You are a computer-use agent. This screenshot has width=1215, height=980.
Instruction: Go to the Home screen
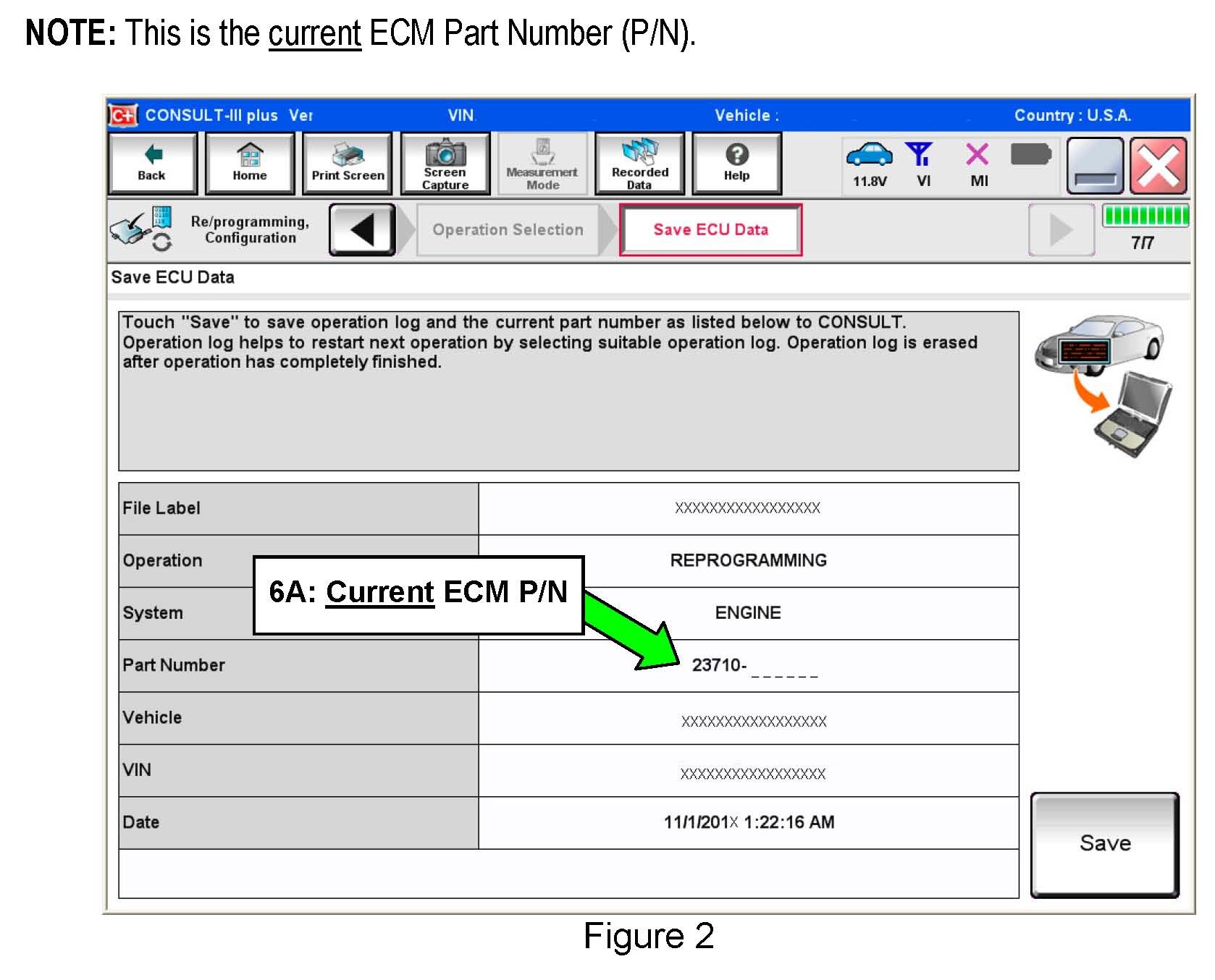250,164
